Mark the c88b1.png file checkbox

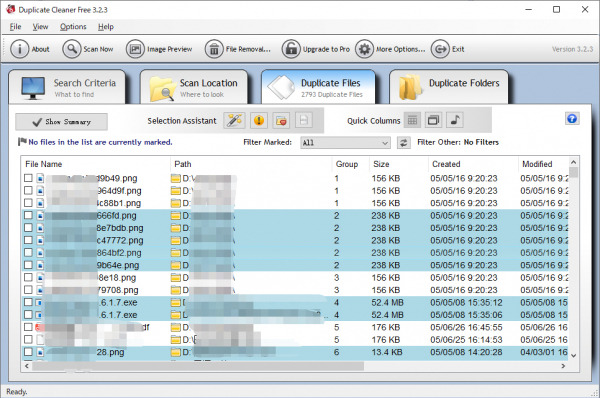click(x=28, y=203)
